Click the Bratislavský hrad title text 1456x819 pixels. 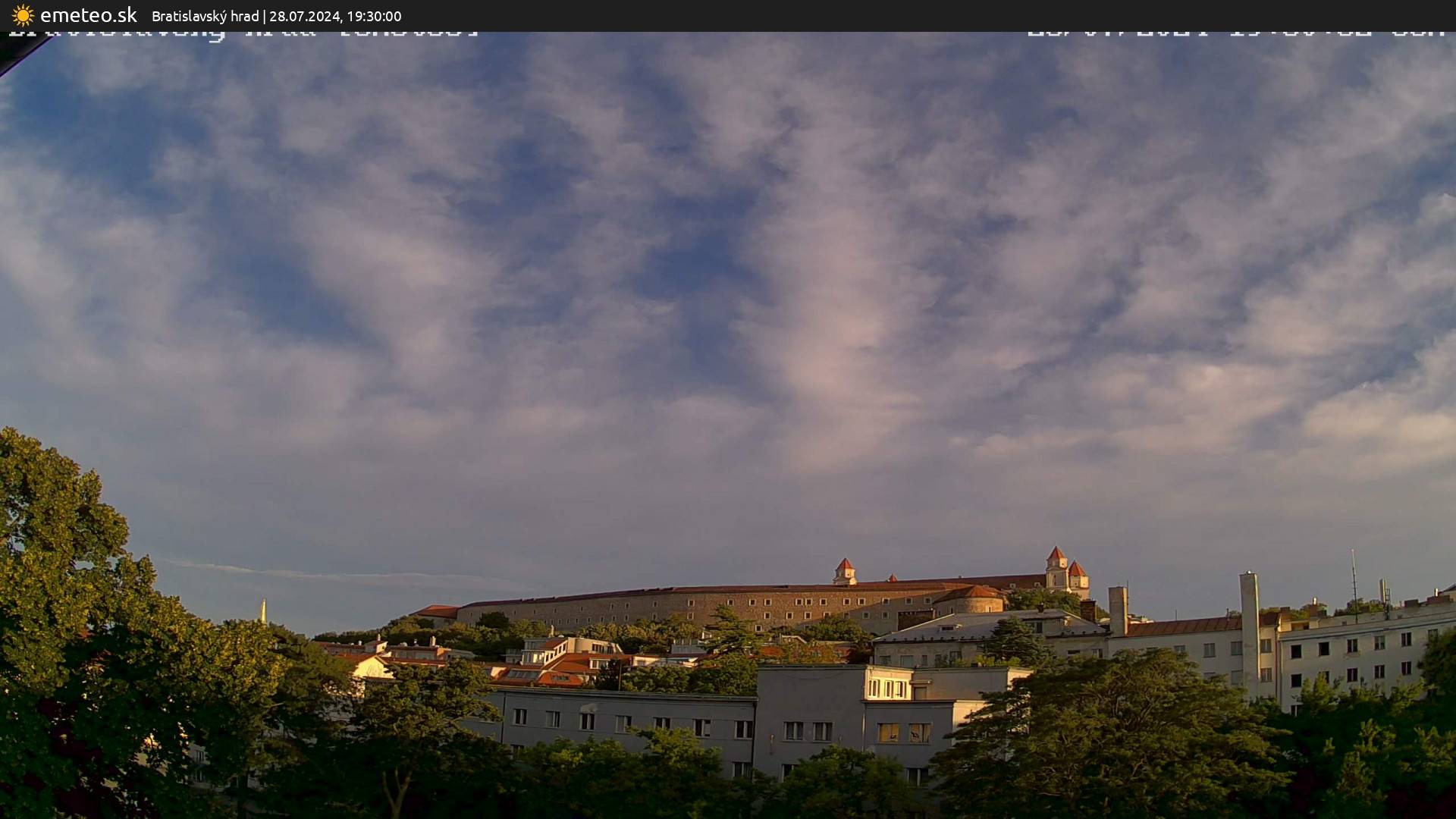pos(205,16)
